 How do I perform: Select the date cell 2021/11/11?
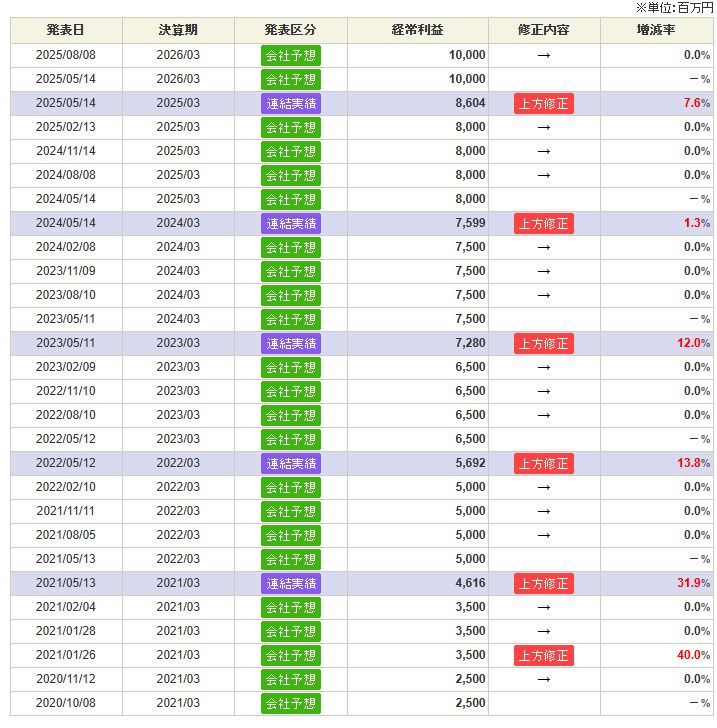[x=66, y=511]
